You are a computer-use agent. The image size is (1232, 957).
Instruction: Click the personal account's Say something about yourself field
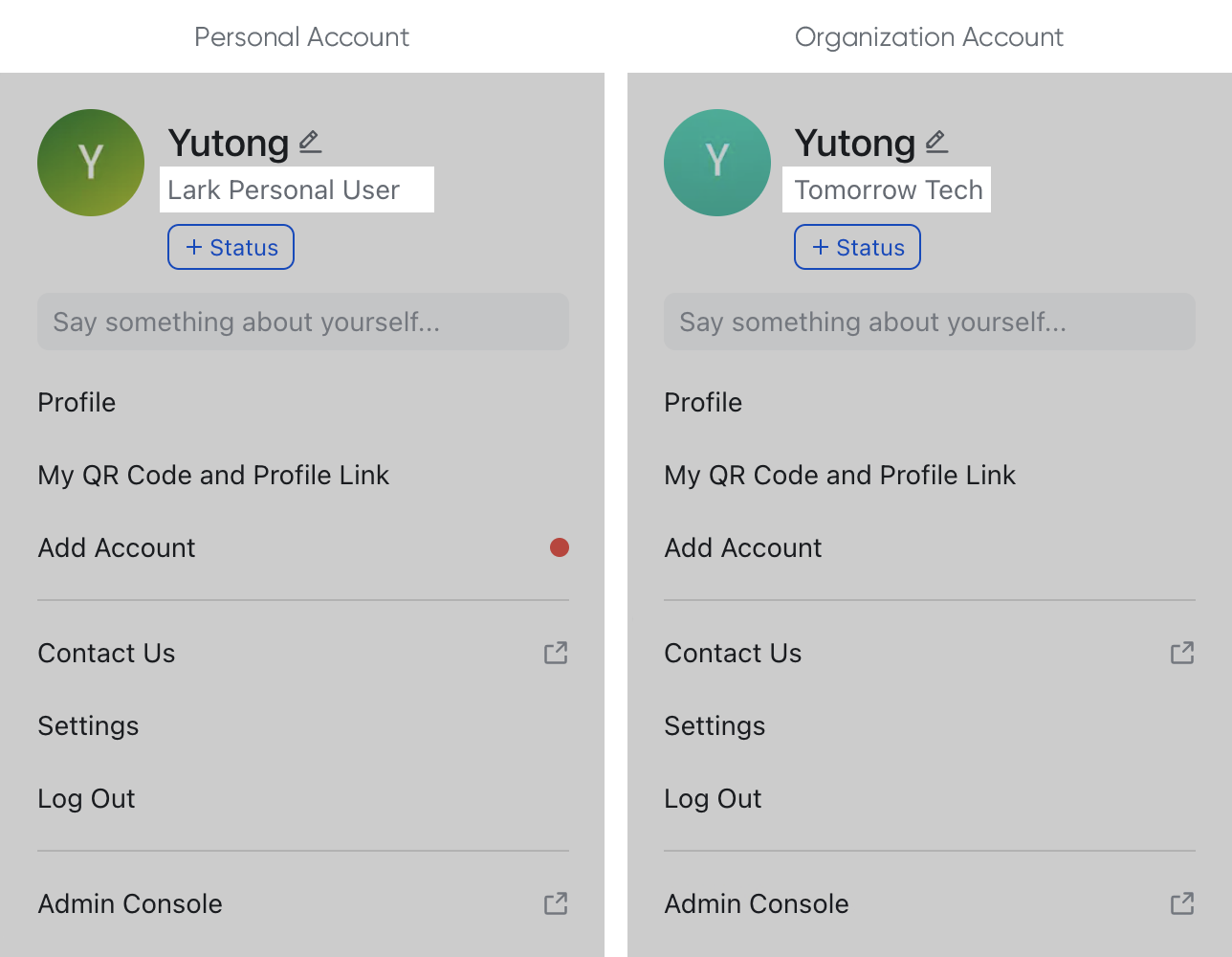[x=302, y=322]
